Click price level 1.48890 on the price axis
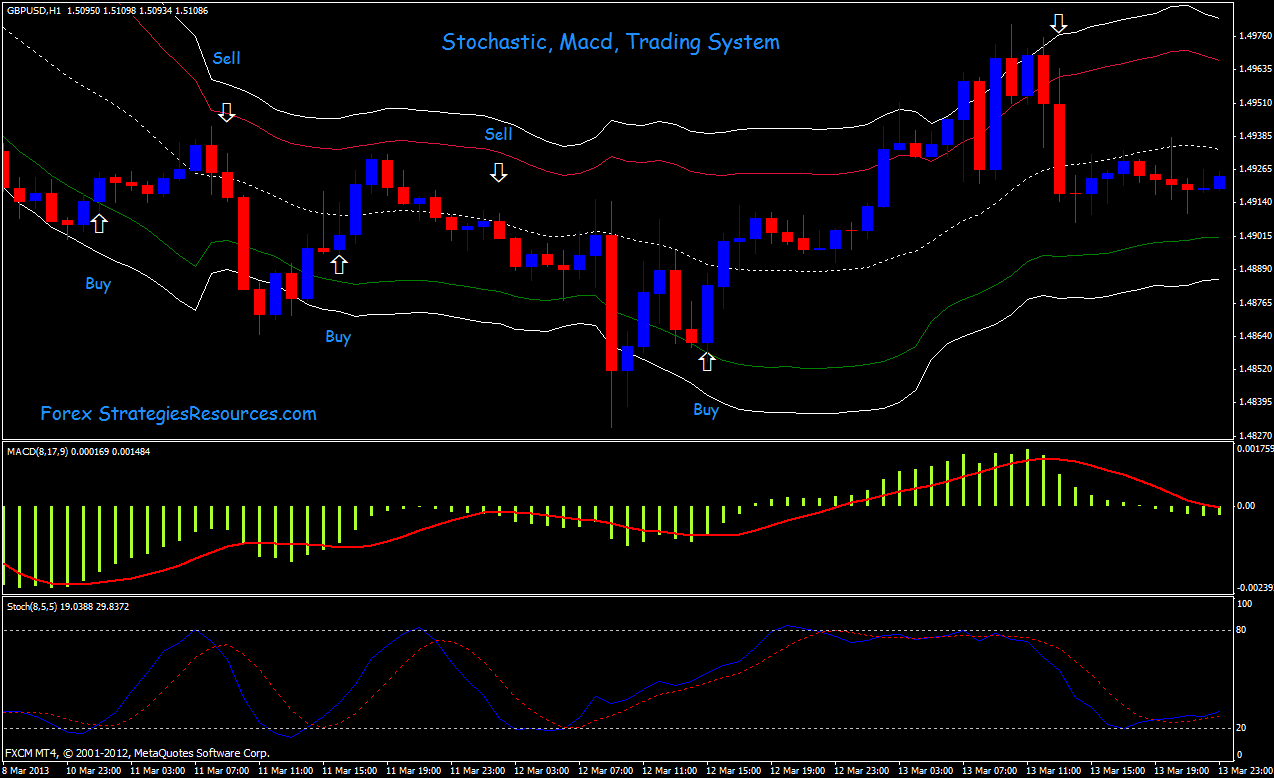This screenshot has width=1274, height=778. point(1254,269)
